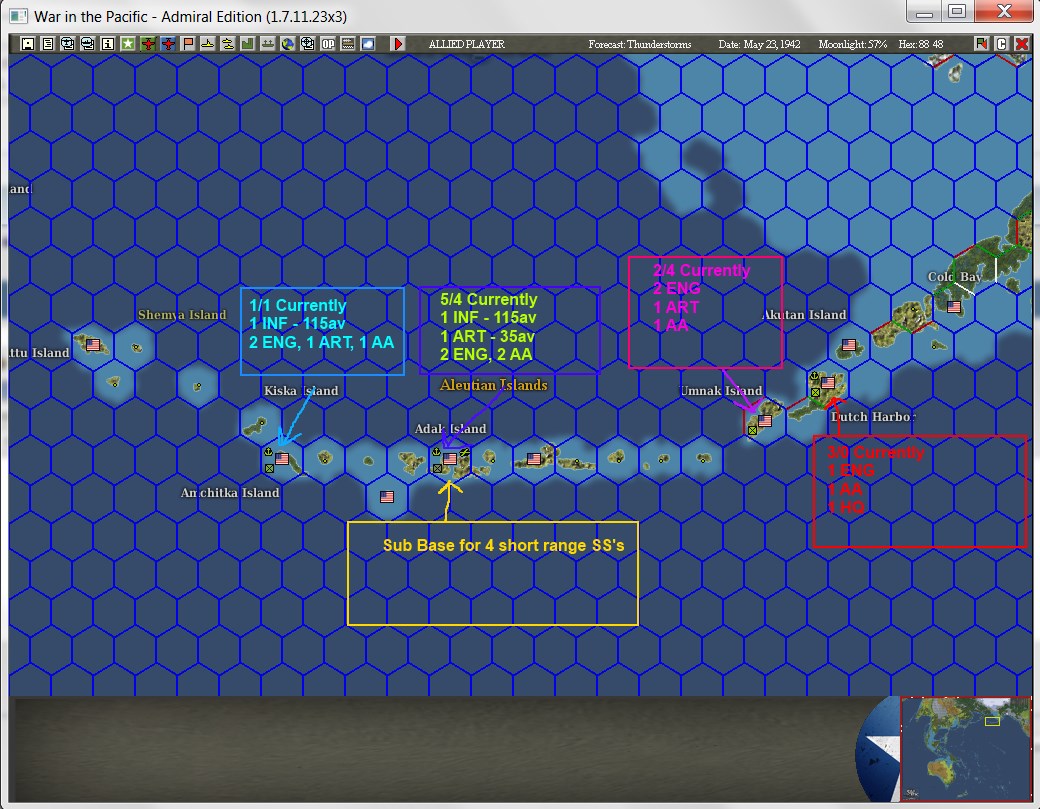
Task: Click the 'Umnak Island' map label
Action: tap(721, 391)
